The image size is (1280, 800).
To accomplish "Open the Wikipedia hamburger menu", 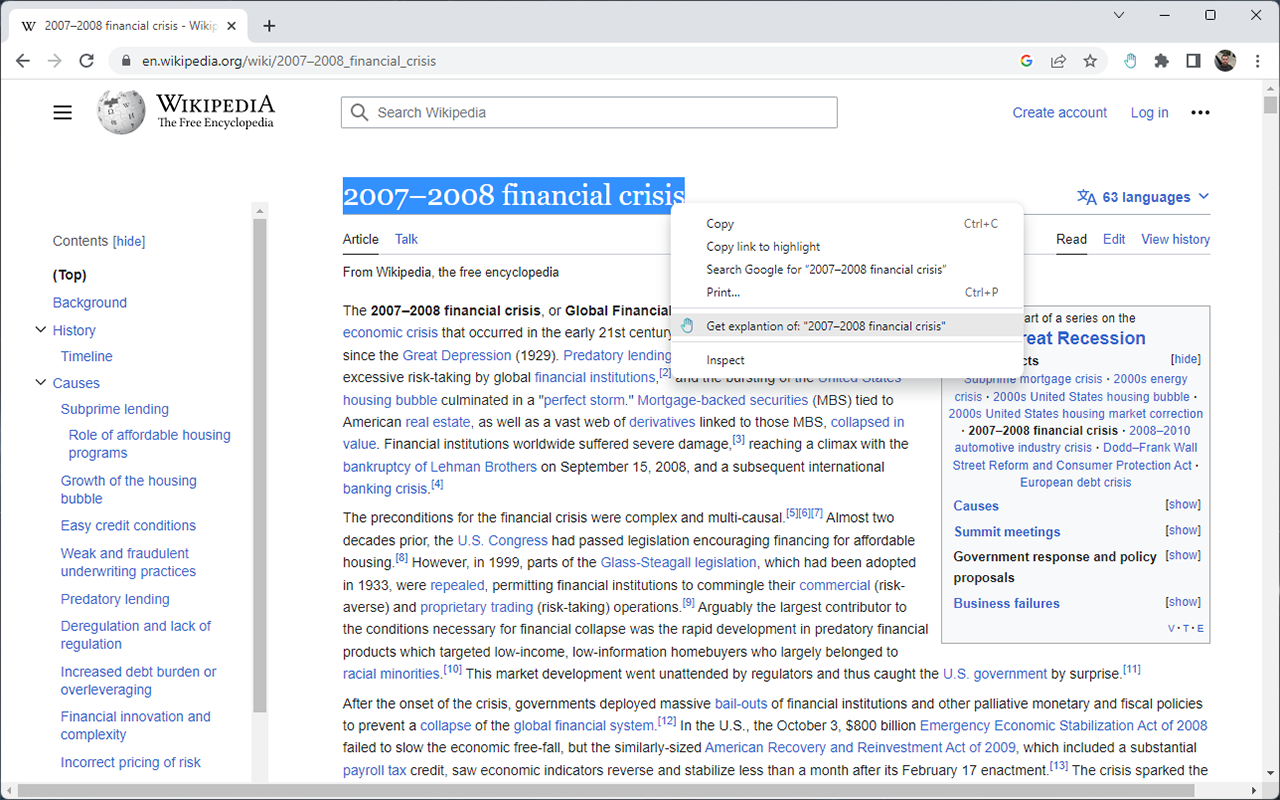I will 62,112.
